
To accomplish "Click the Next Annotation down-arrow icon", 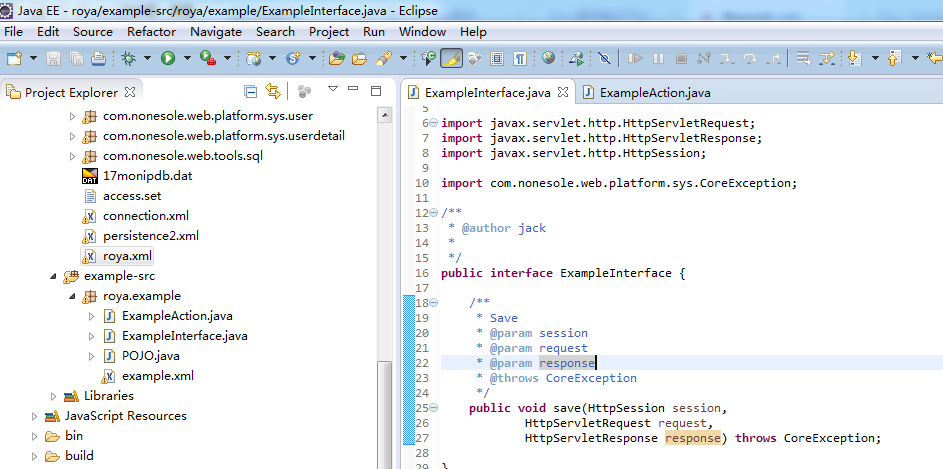I will pos(855,58).
